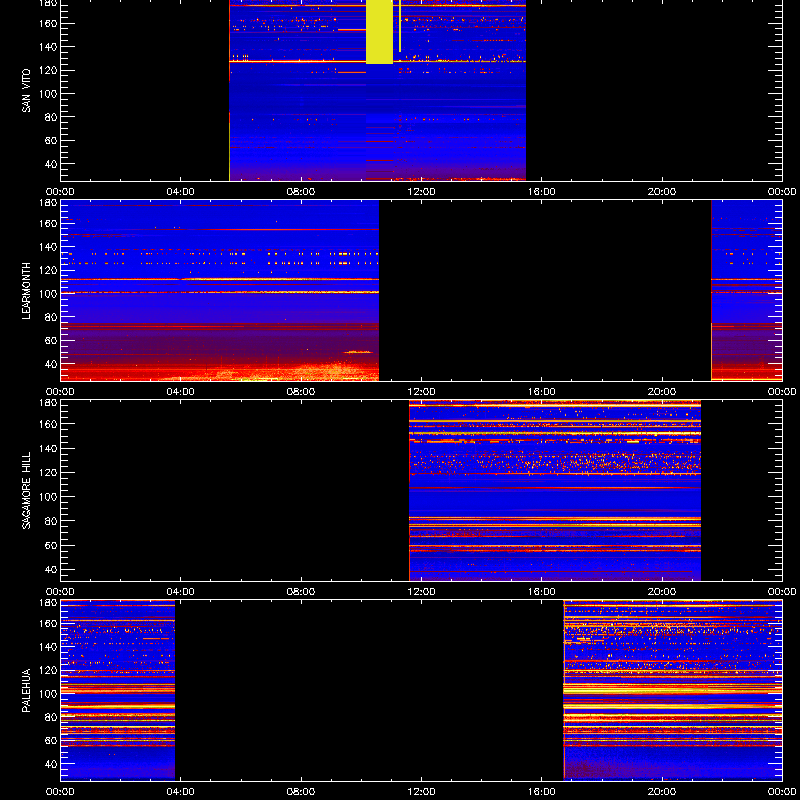Click the 12:00 time label under San Vito plot
Viewport: 800px width, 800px height.
click(421, 192)
